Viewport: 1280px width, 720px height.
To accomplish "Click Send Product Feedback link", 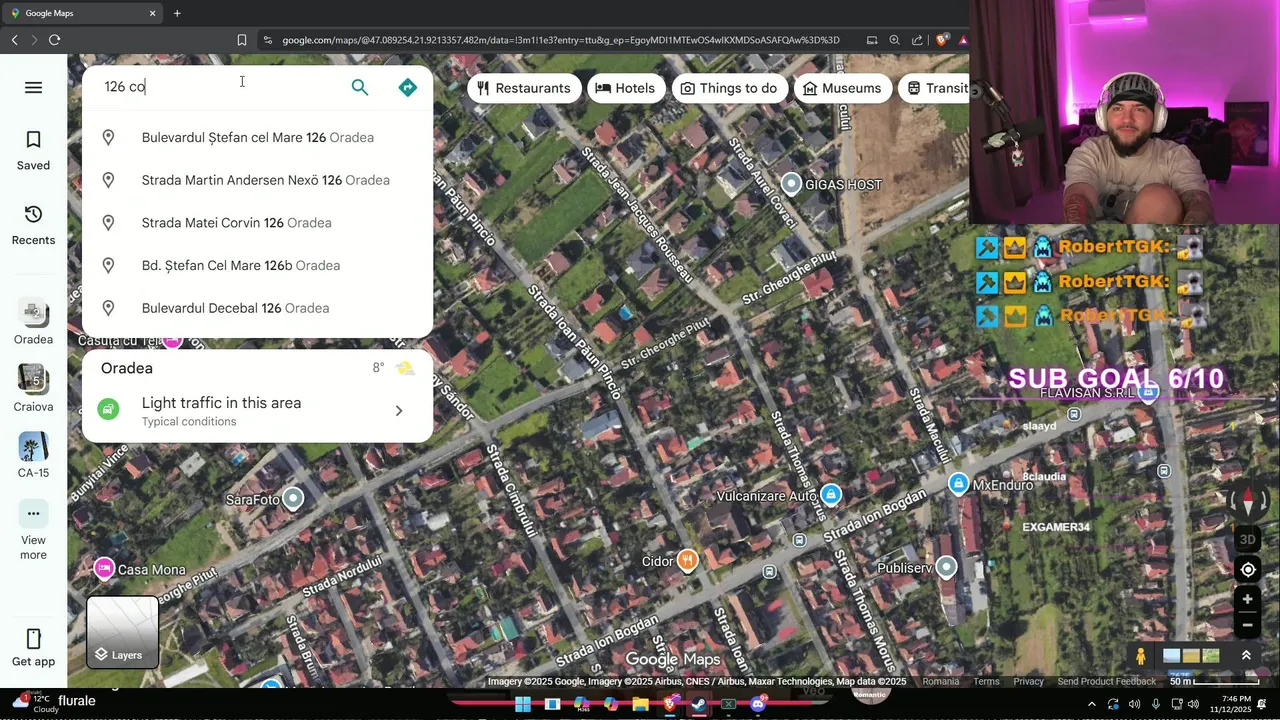I will point(1106,682).
